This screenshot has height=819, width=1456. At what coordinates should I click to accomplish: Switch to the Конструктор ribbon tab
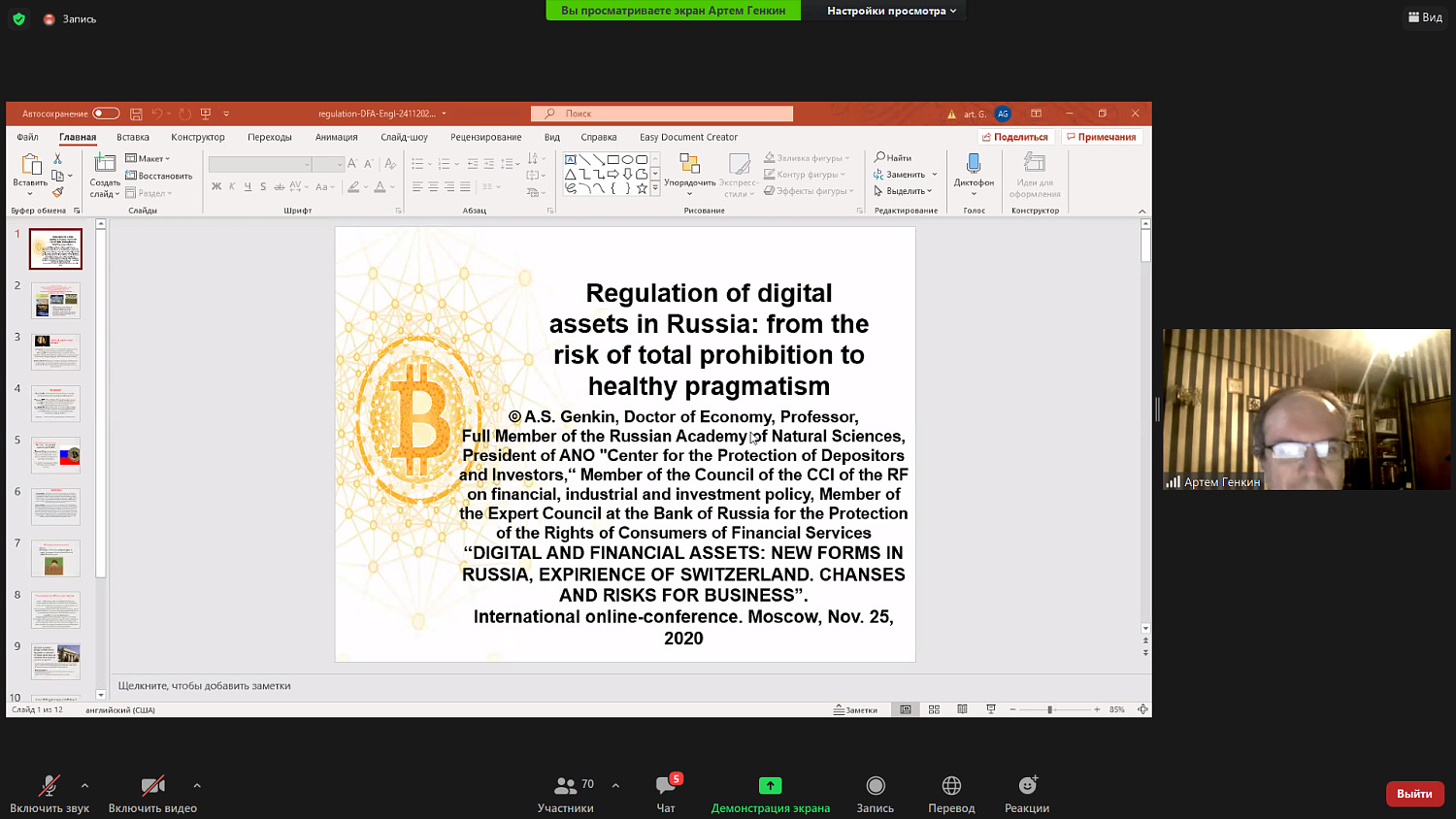click(x=198, y=137)
